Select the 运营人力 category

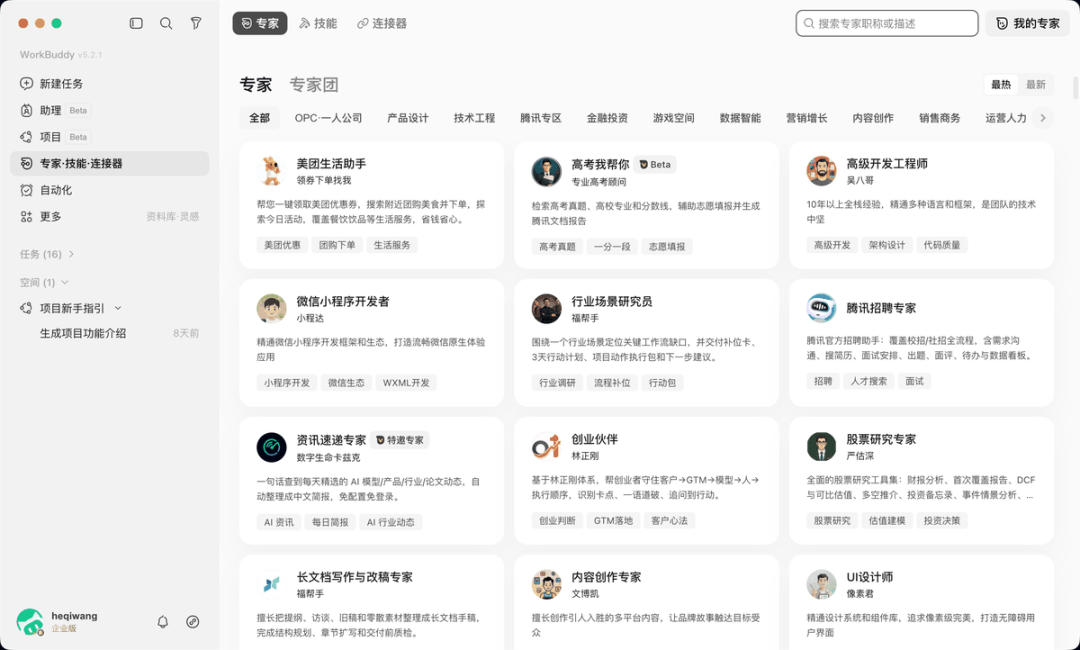tap(1006, 118)
